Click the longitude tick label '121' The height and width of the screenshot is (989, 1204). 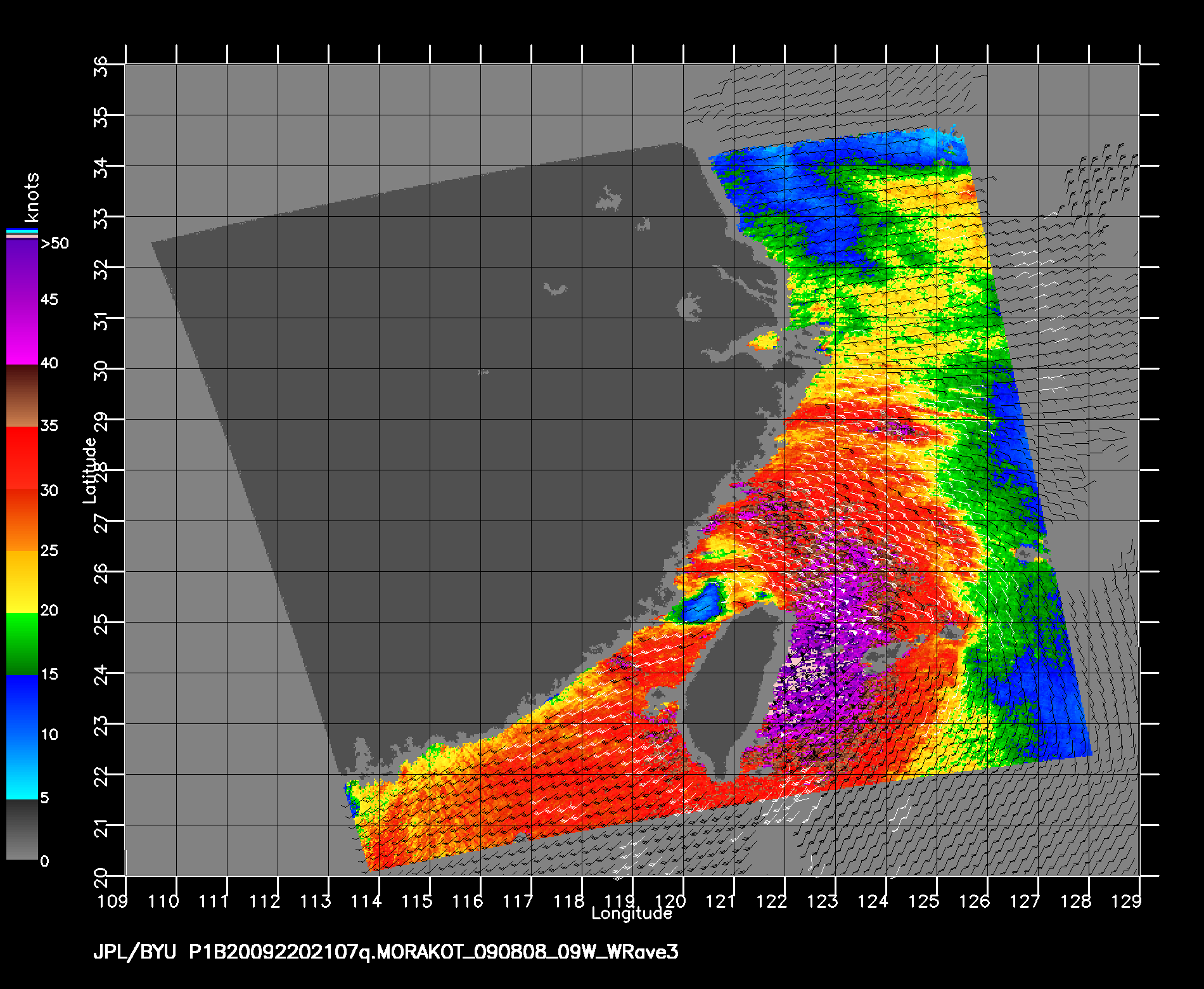click(x=721, y=901)
